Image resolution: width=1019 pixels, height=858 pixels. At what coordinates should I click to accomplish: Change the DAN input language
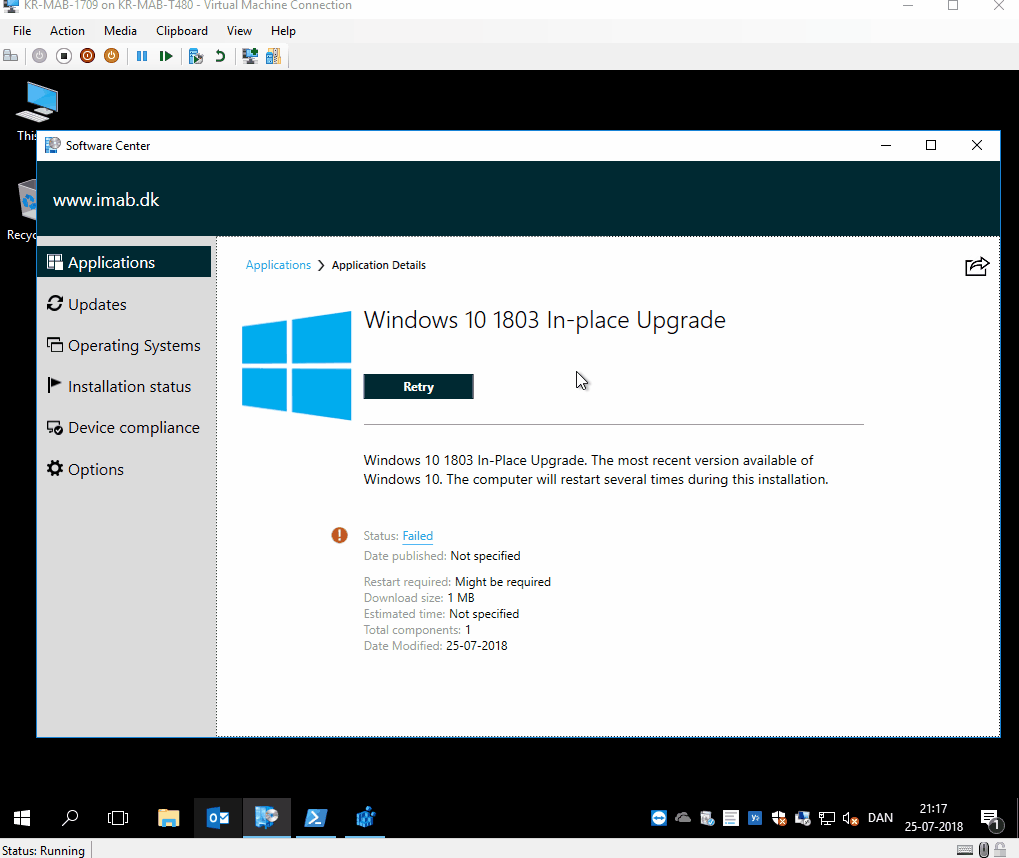coord(881,818)
